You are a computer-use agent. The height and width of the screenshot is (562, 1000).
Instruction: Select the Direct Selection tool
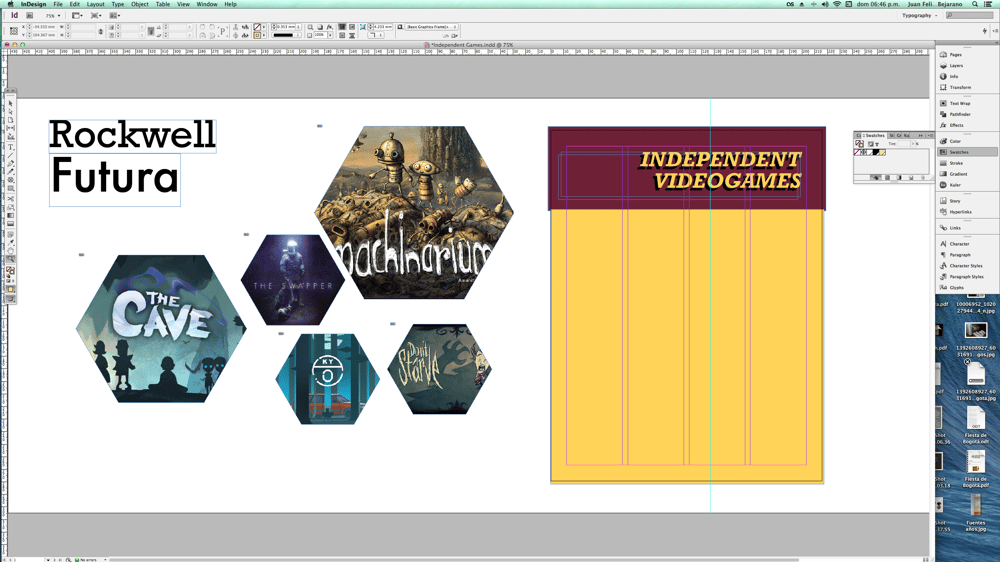click(x=11, y=111)
